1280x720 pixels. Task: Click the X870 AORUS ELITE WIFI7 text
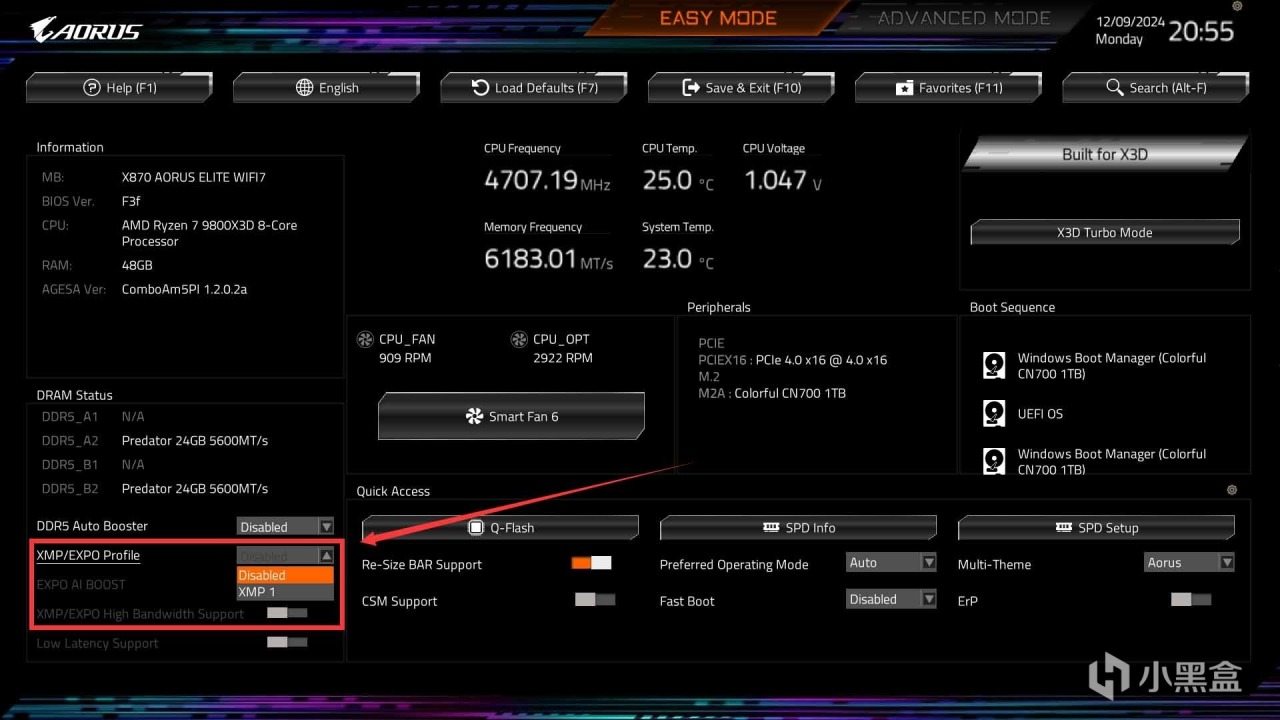coord(194,177)
